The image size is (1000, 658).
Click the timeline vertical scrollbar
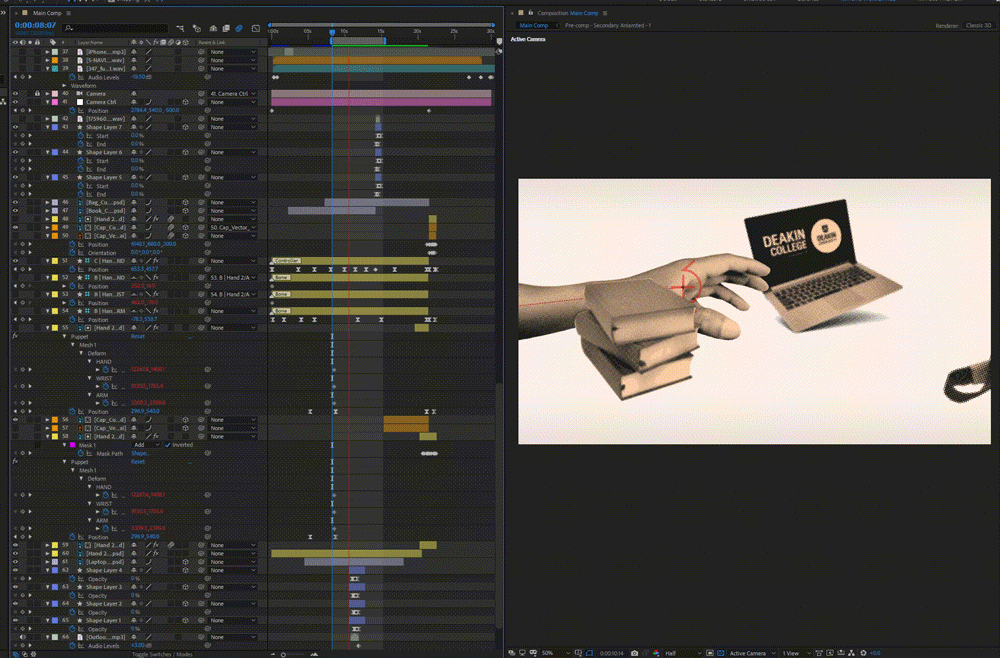(x=499, y=504)
